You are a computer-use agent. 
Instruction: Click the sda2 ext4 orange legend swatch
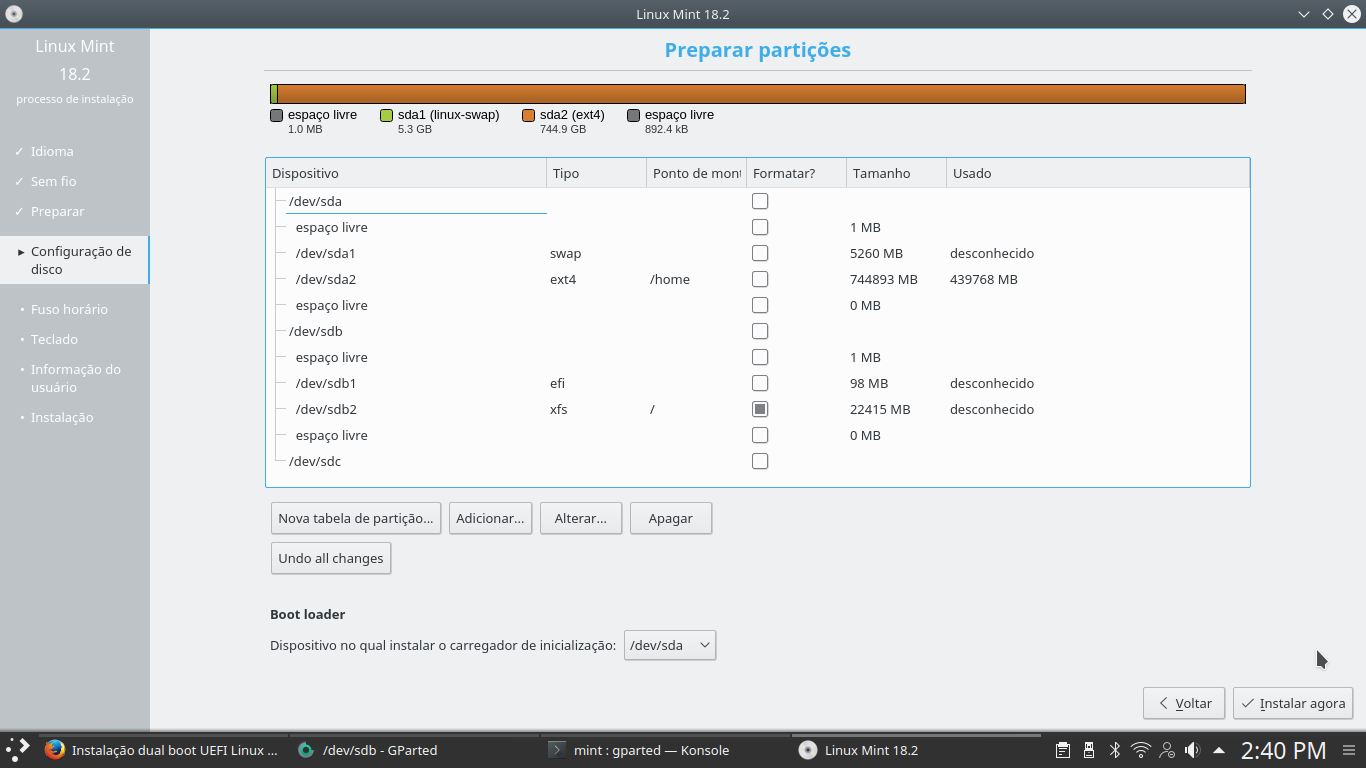pyautogui.click(x=529, y=116)
